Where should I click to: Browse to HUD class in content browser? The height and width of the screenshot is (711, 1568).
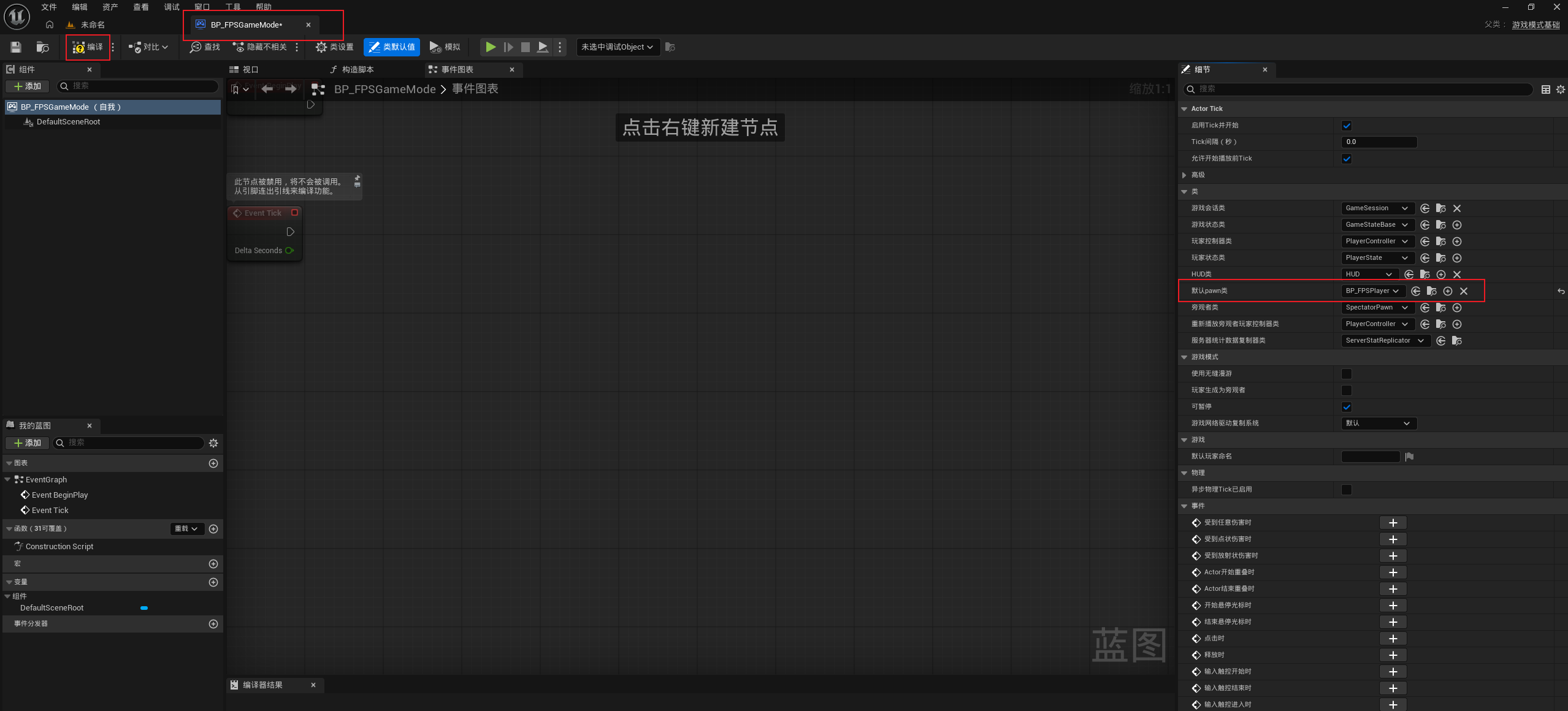(1425, 275)
